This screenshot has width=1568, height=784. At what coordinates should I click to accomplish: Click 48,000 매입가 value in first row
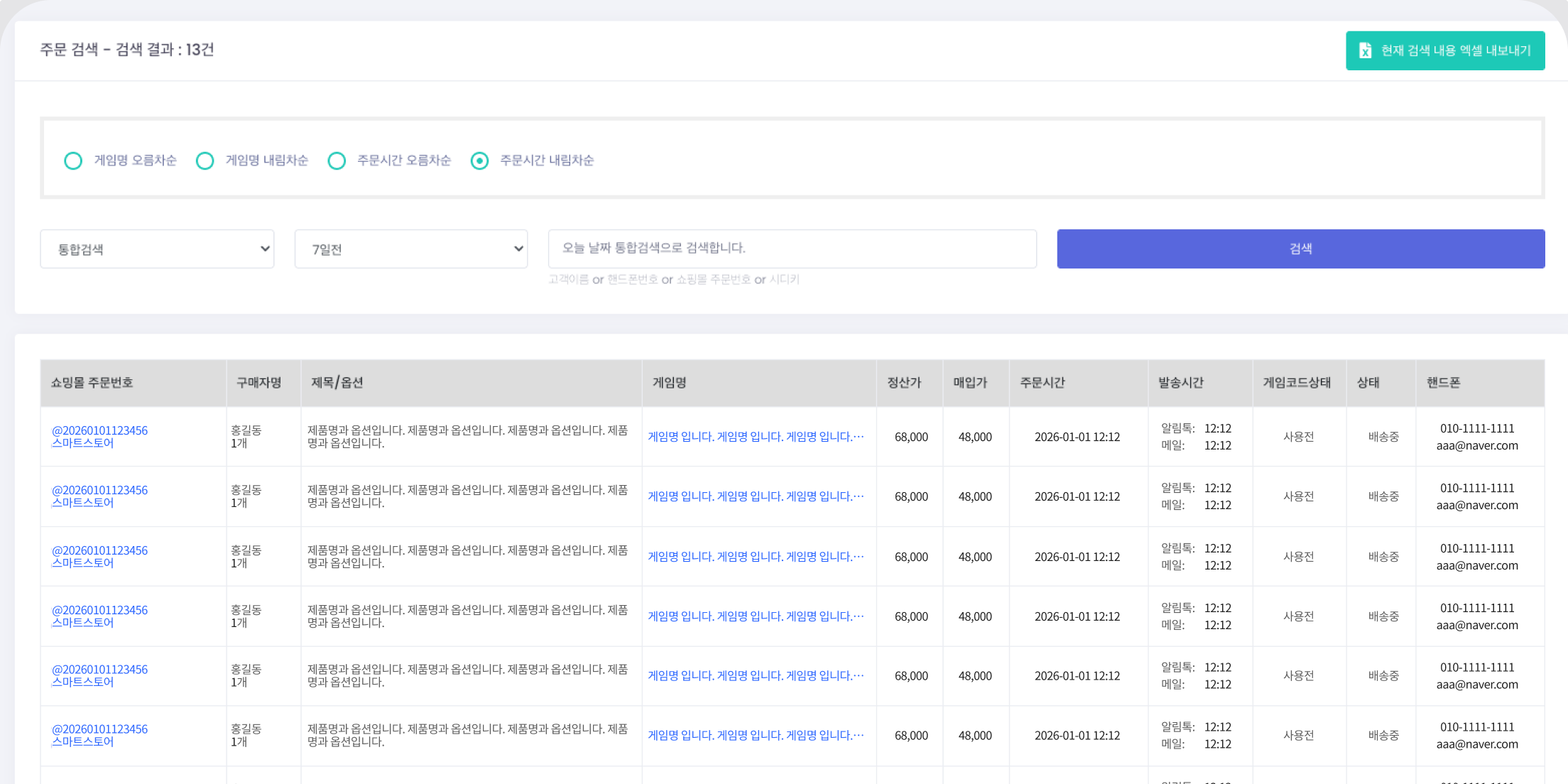(x=975, y=437)
